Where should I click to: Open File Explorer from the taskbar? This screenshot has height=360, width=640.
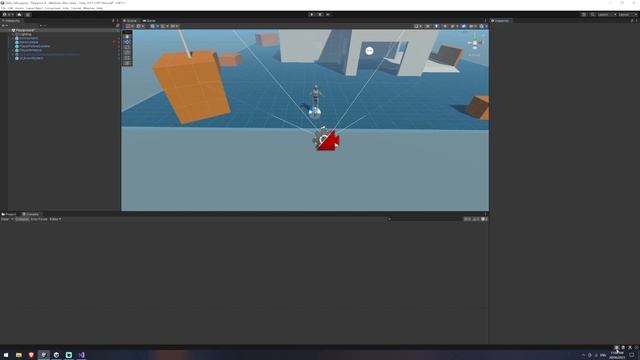click(19, 355)
